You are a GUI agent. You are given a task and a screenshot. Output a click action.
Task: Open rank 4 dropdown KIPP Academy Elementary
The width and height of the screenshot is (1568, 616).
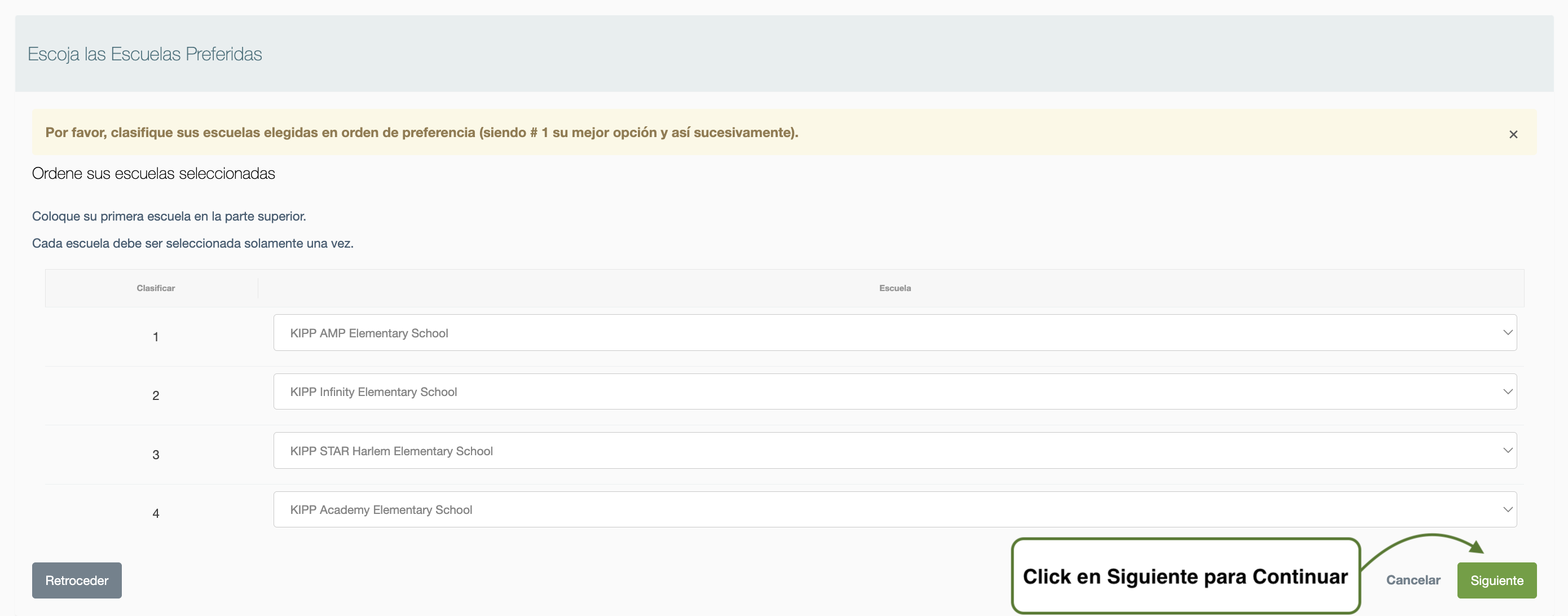click(x=895, y=509)
